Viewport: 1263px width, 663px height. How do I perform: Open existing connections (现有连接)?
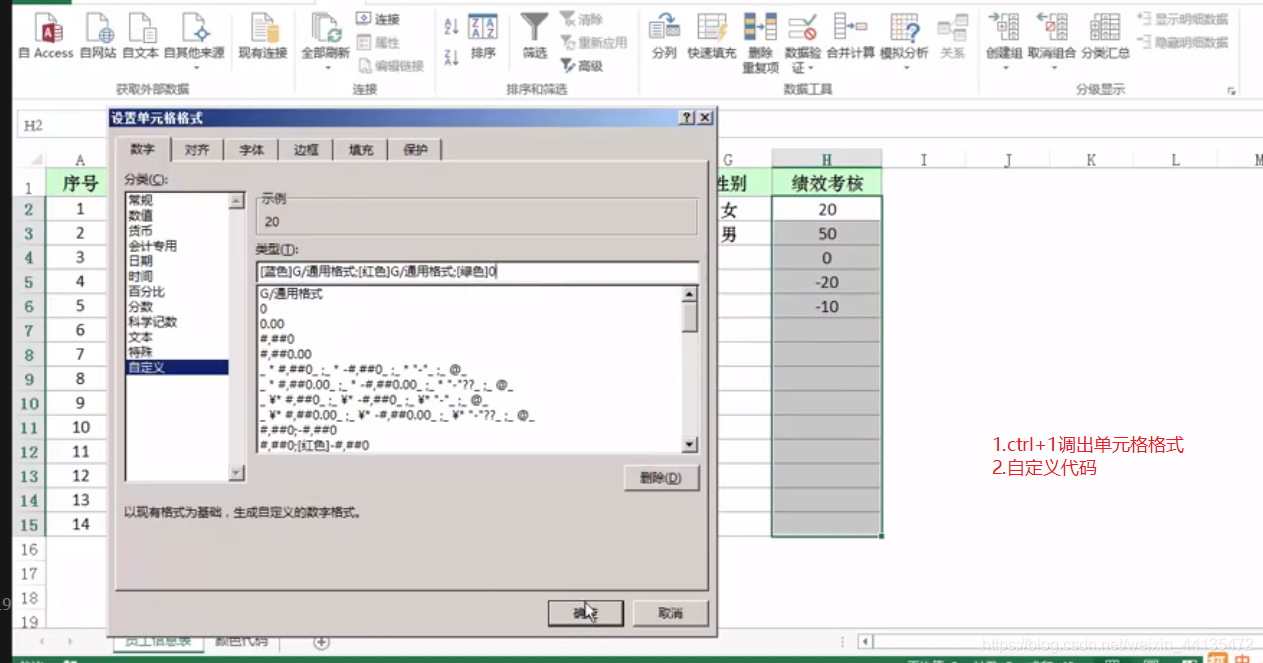263,36
